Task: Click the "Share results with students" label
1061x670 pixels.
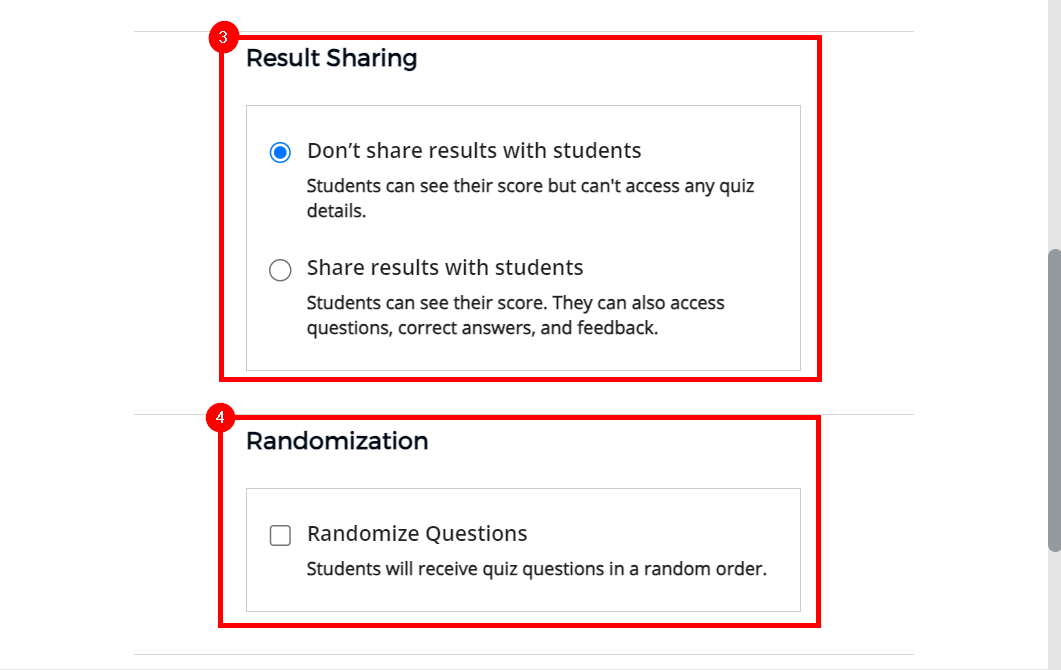Action: [x=445, y=268]
